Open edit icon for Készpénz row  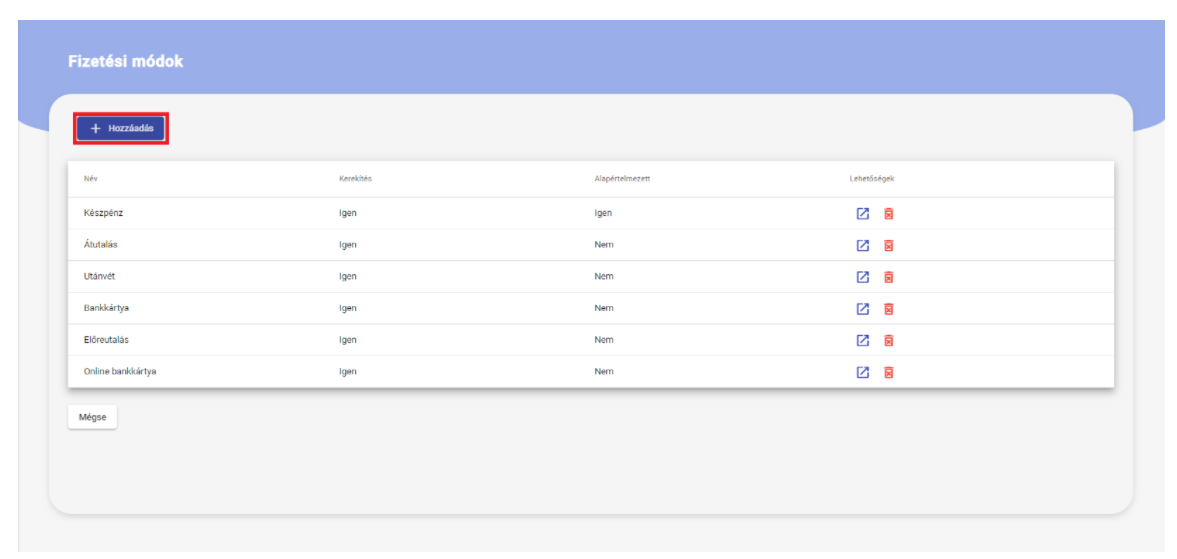pyautogui.click(x=862, y=214)
